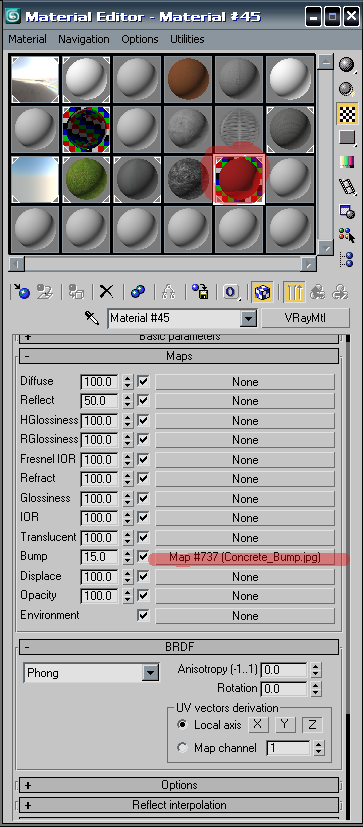Click the Make Material Copy icon

coord(138,292)
